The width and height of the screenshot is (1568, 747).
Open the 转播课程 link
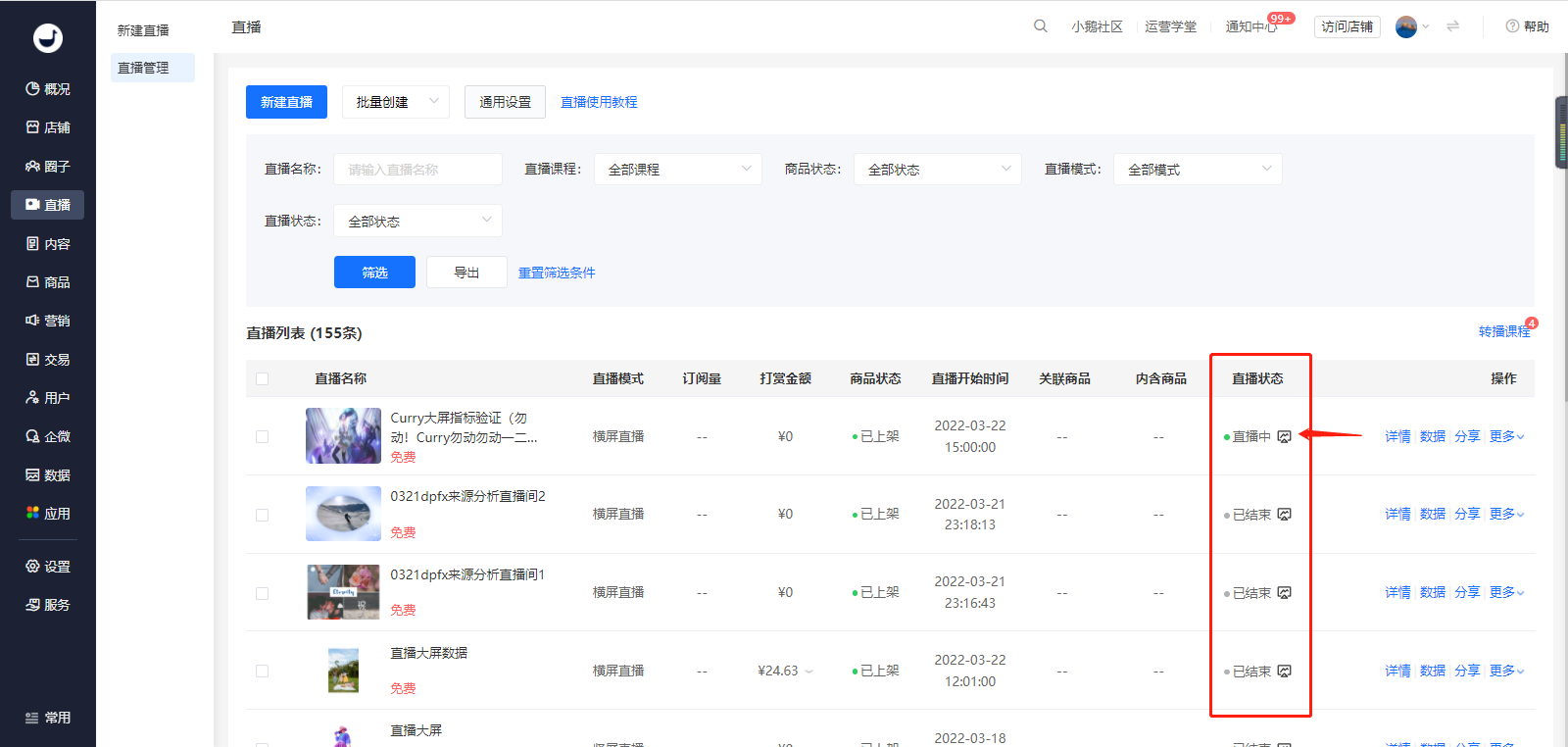(x=1504, y=331)
